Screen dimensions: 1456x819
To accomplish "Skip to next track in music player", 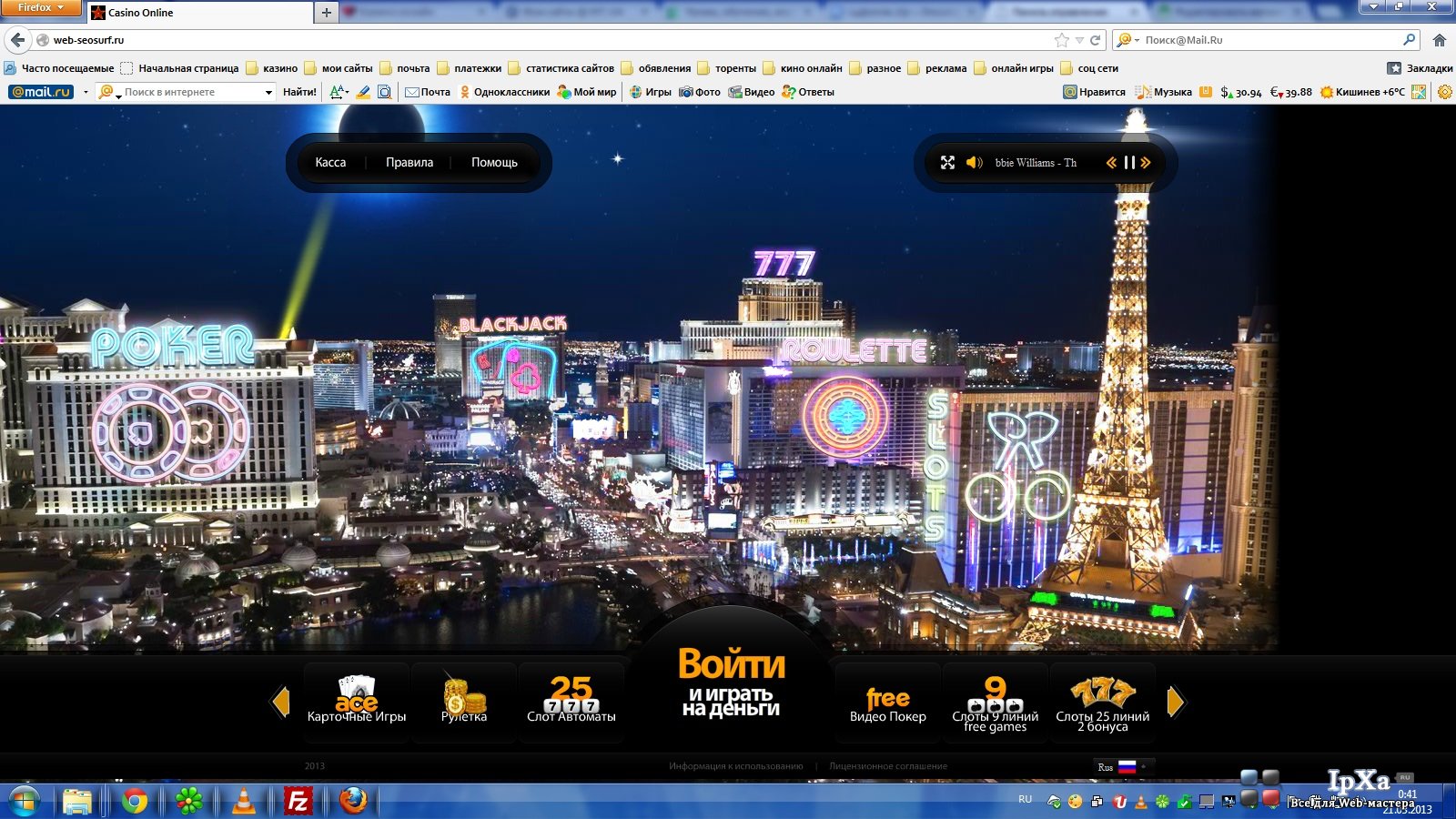I will [1146, 162].
